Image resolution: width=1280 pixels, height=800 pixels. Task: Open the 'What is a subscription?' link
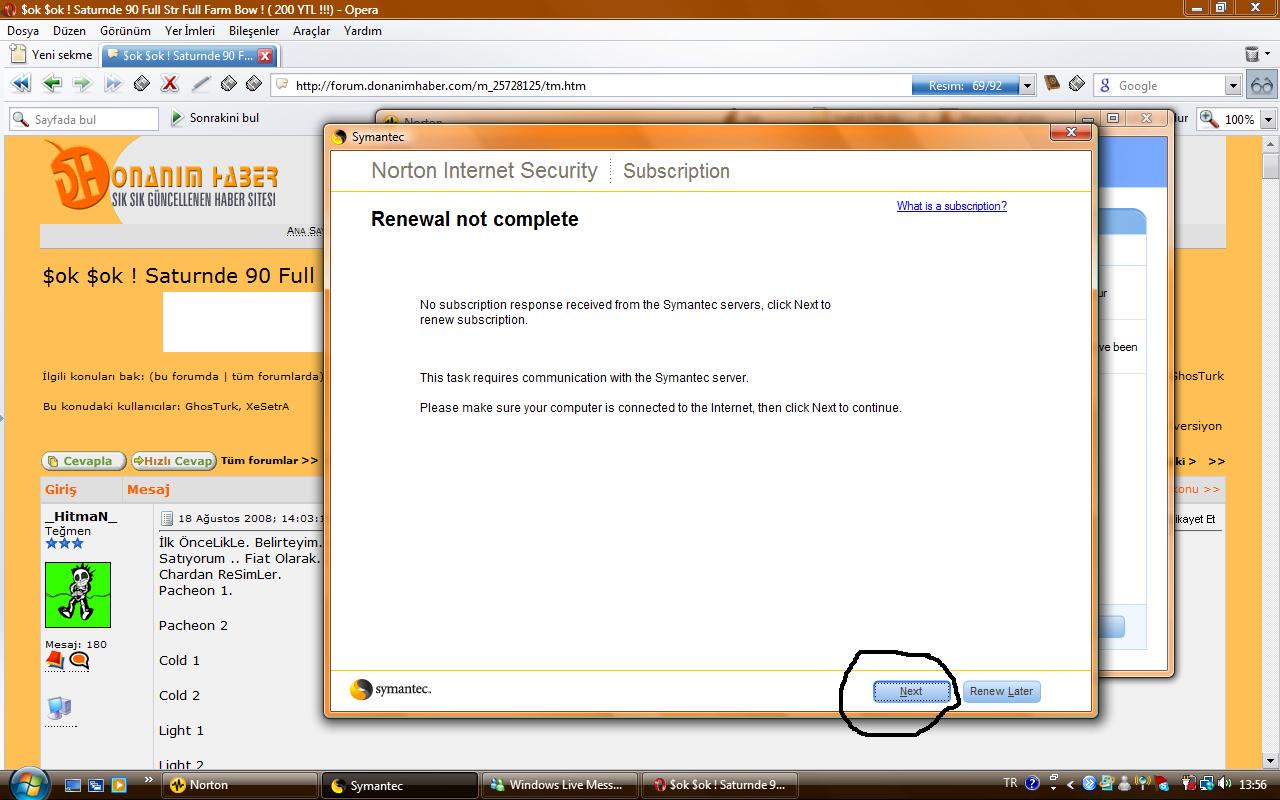951,206
